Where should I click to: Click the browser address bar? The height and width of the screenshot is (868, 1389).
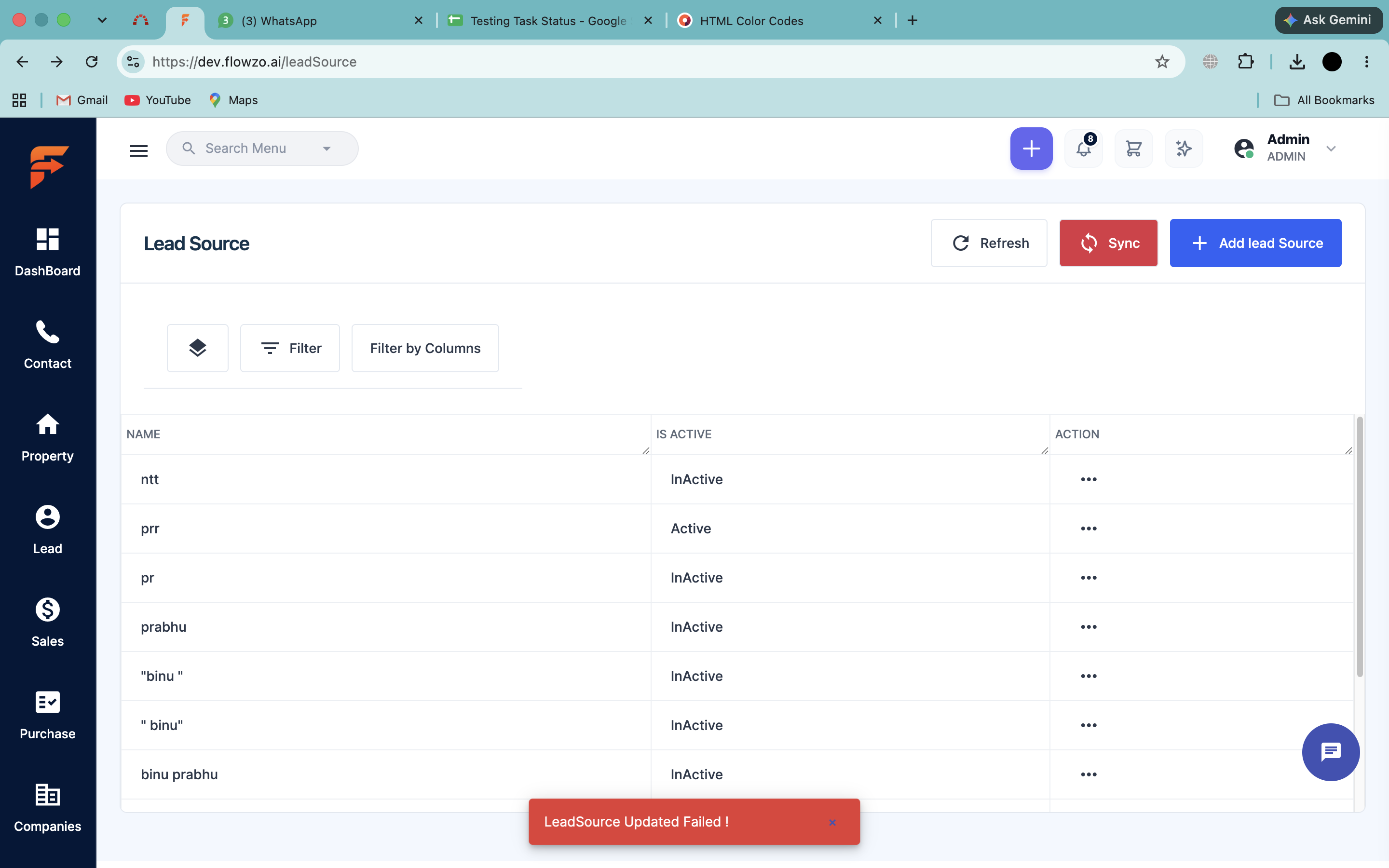pos(650,61)
